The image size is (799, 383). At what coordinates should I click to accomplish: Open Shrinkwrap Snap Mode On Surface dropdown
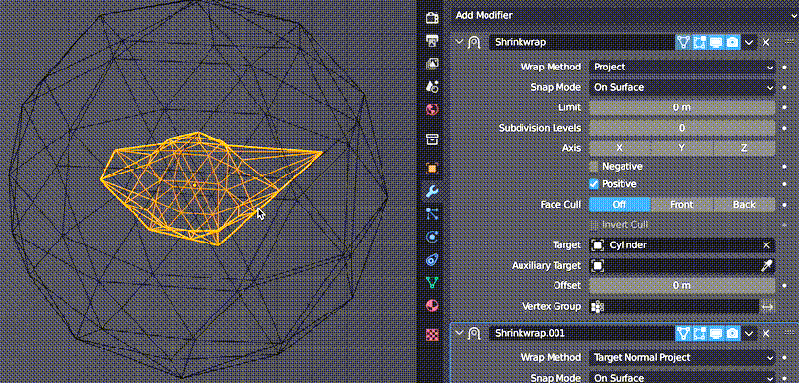click(x=682, y=87)
